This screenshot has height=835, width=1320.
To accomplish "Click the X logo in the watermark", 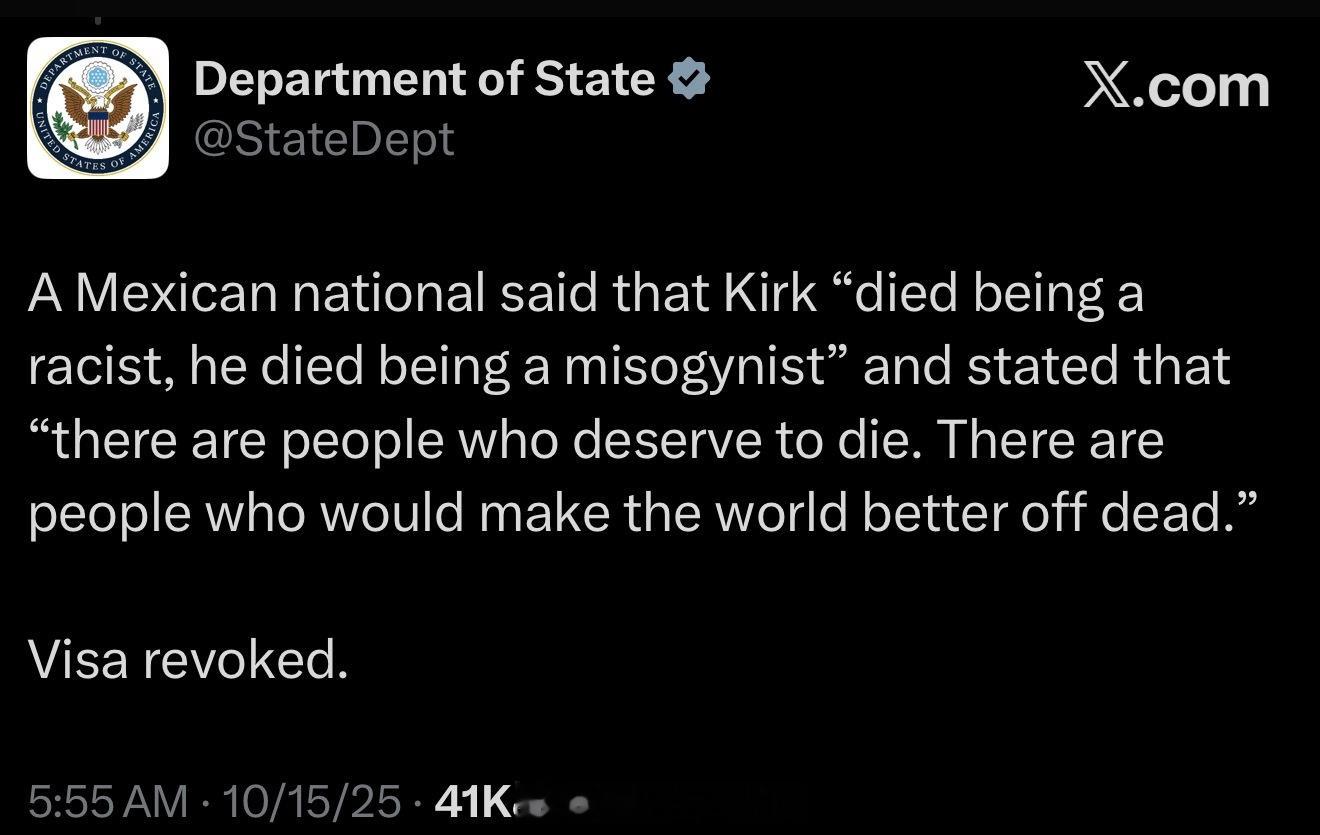I will coord(1114,87).
